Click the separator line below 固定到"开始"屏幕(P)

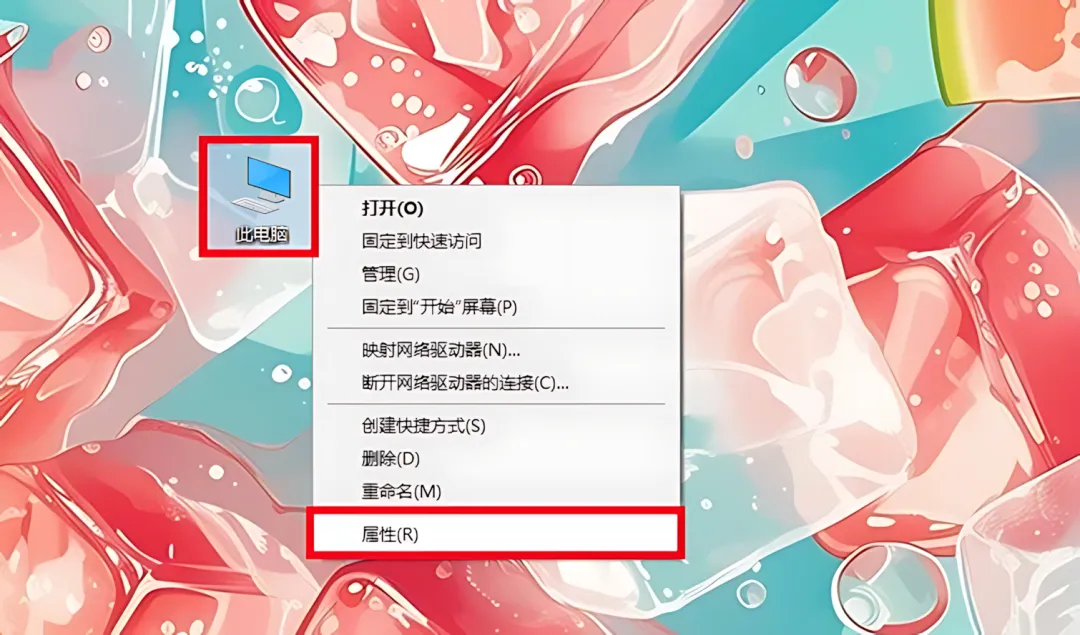click(x=496, y=329)
